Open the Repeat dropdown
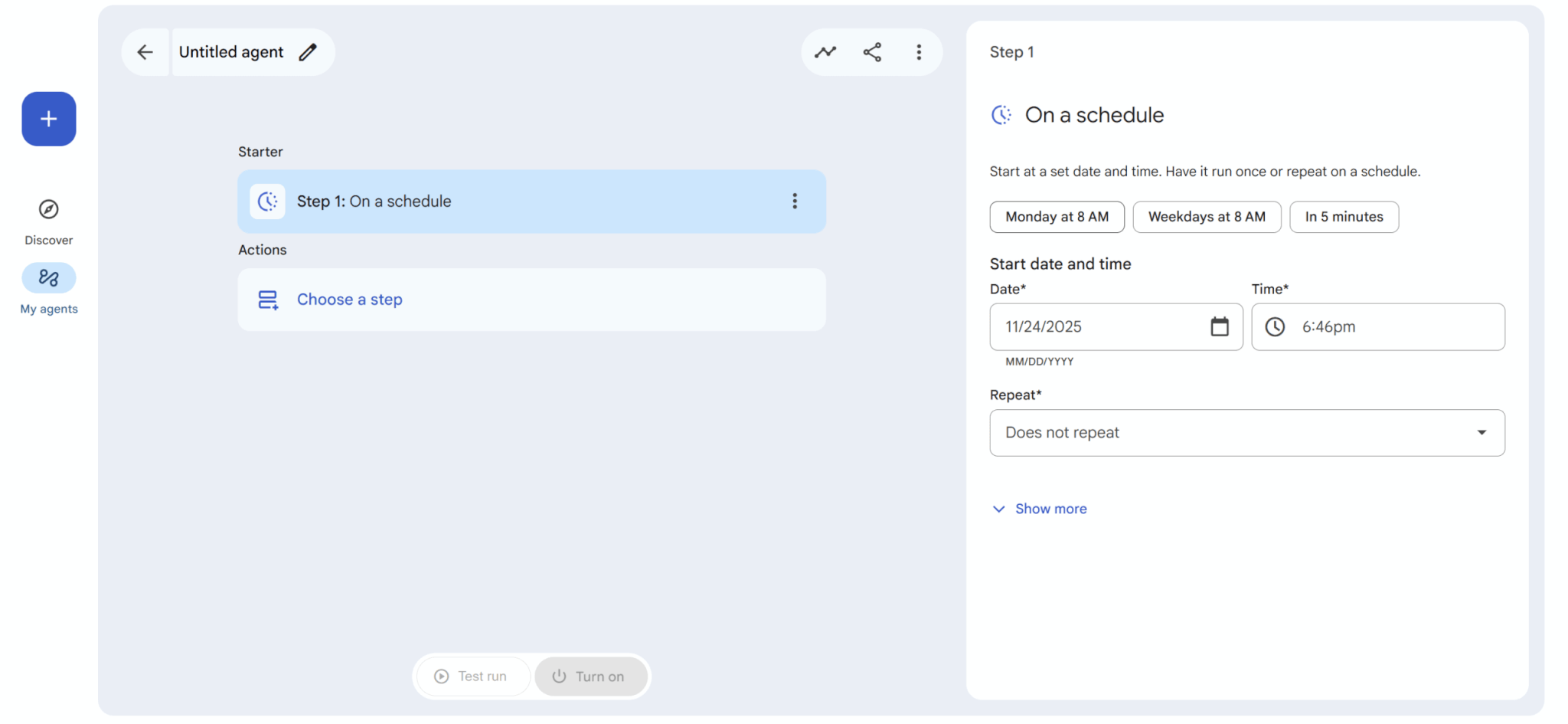Screen dimensions: 1568x724 (x=1246, y=433)
